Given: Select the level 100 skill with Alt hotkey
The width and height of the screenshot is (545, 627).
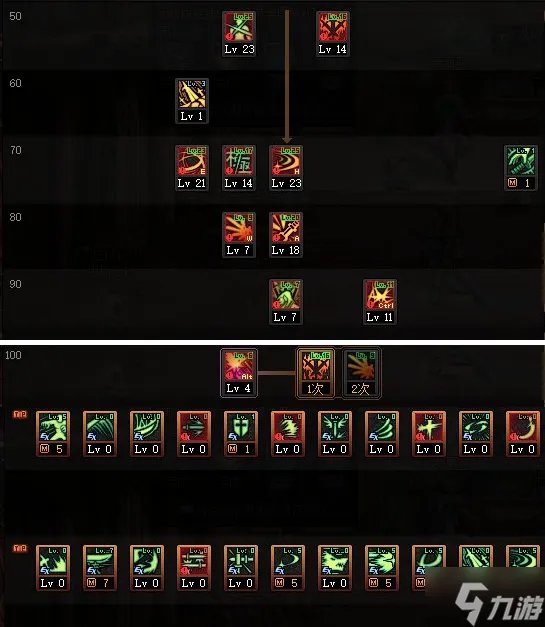Looking at the screenshot, I should [239, 373].
